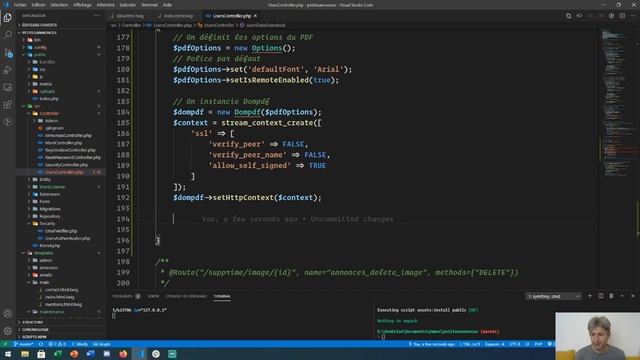Kill terminal with trash icon
This screenshot has width=640, height=360.
(611, 296)
